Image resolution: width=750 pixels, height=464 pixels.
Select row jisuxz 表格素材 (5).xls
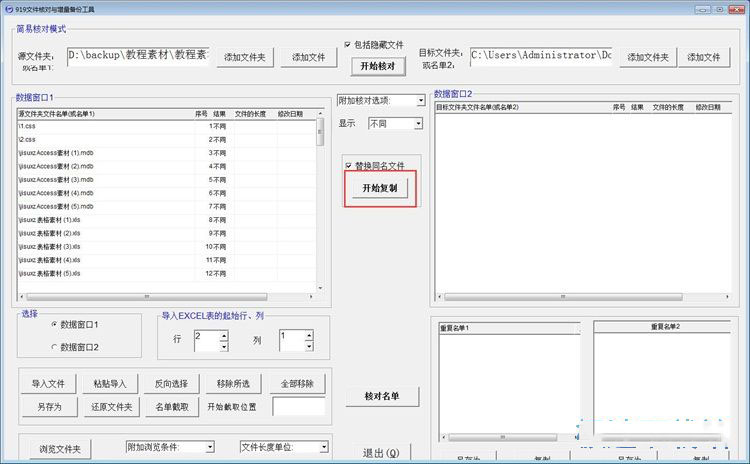click(x=166, y=273)
